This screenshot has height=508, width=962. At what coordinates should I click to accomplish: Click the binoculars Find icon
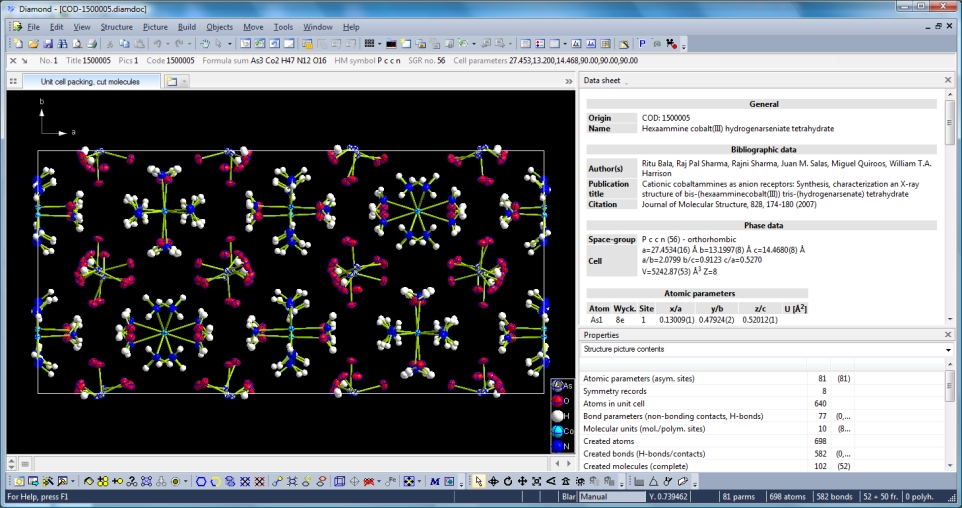click(62, 44)
